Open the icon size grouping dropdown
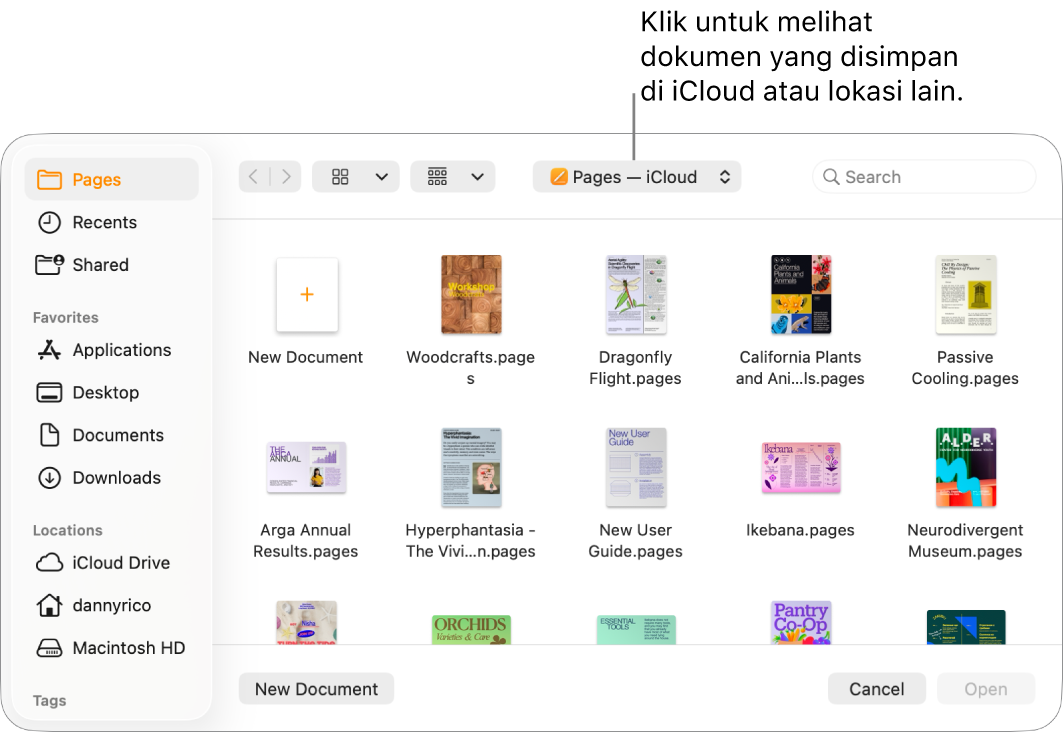 pos(452,176)
